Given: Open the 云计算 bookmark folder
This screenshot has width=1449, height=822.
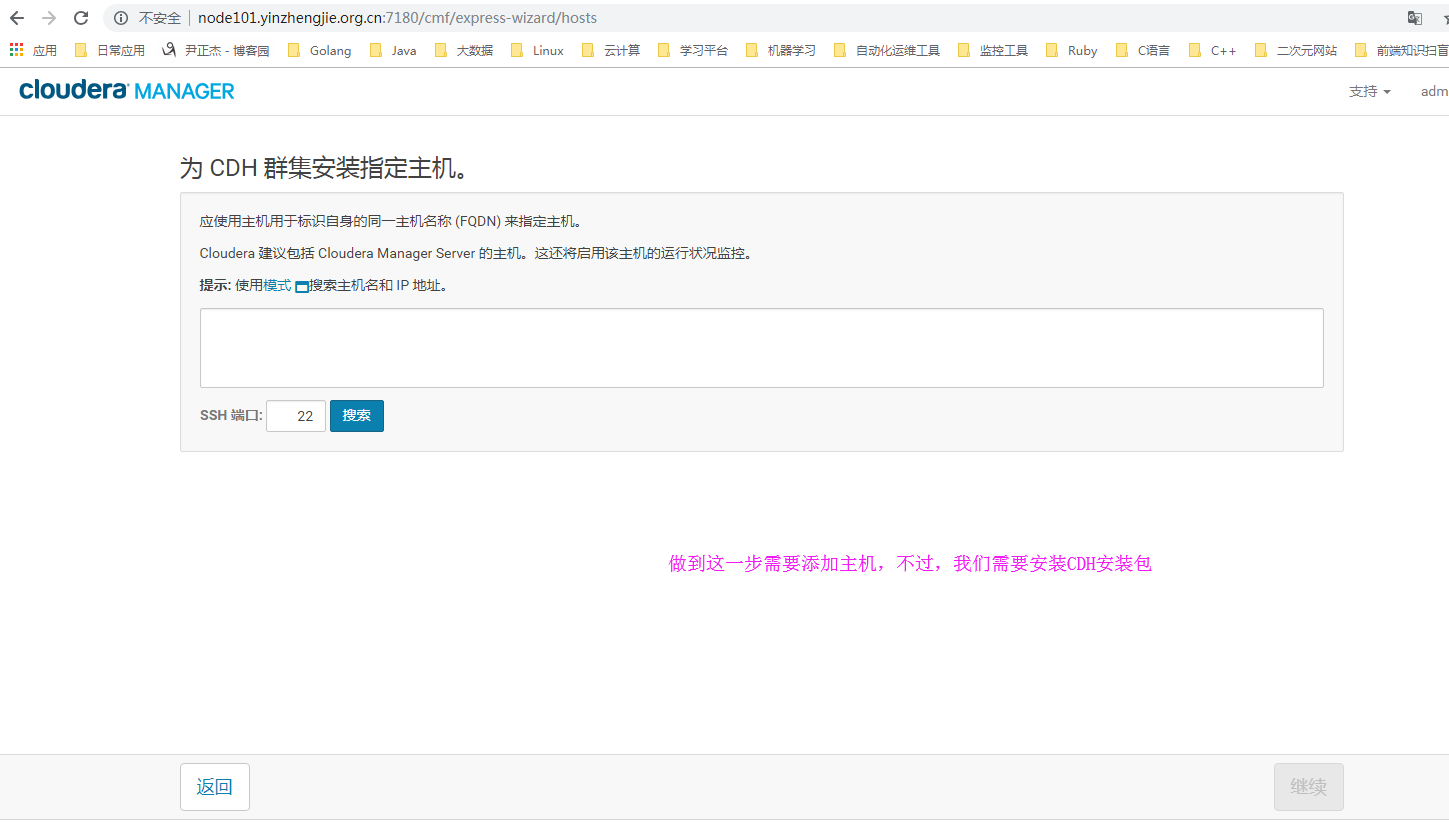Looking at the screenshot, I should click(x=611, y=50).
